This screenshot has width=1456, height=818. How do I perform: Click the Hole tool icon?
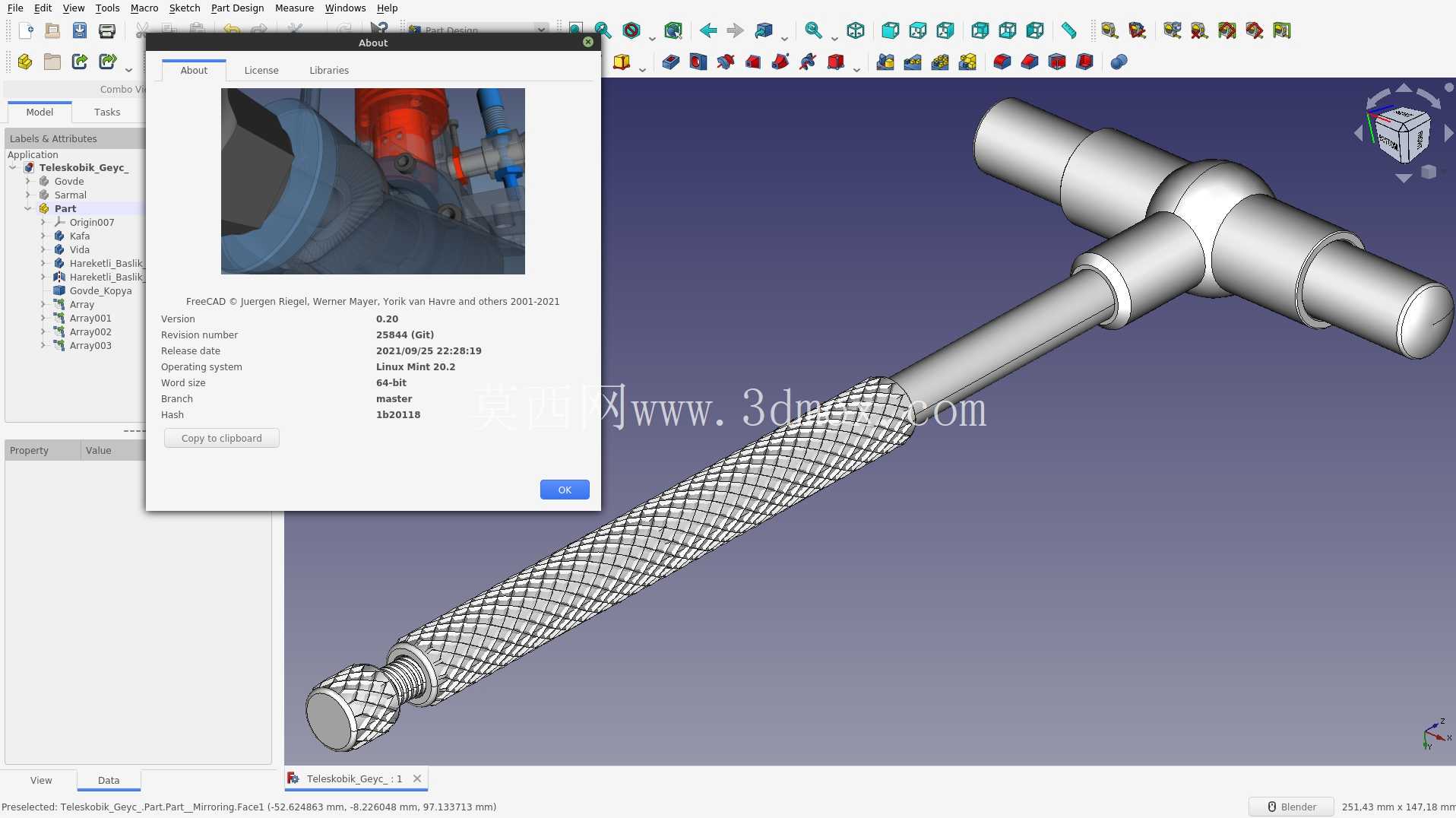pyautogui.click(x=698, y=62)
